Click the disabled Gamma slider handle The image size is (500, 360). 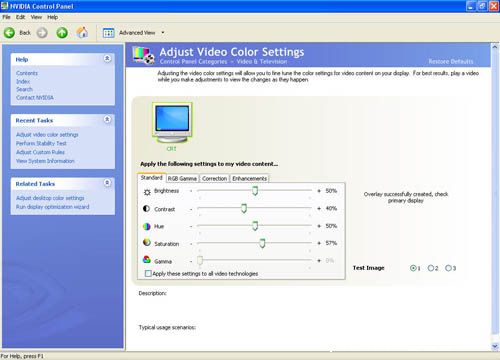pyautogui.click(x=200, y=260)
